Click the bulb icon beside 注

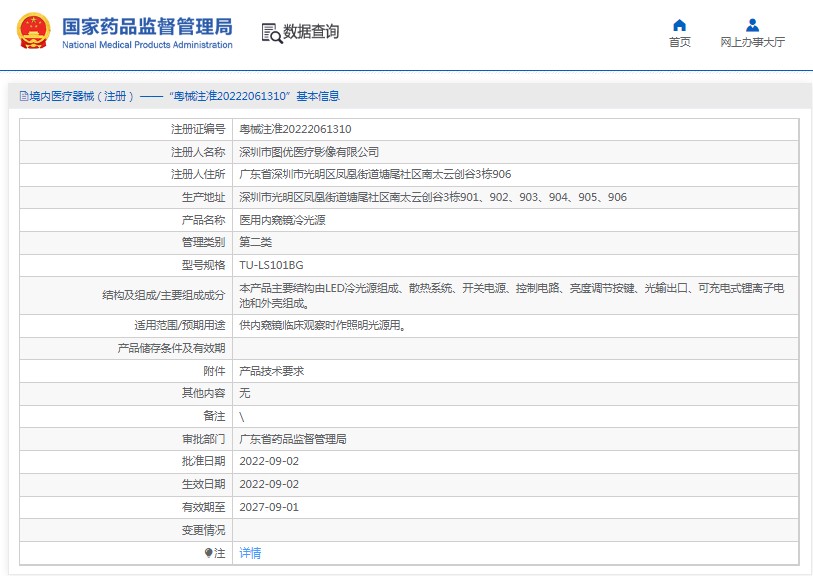pos(208,553)
